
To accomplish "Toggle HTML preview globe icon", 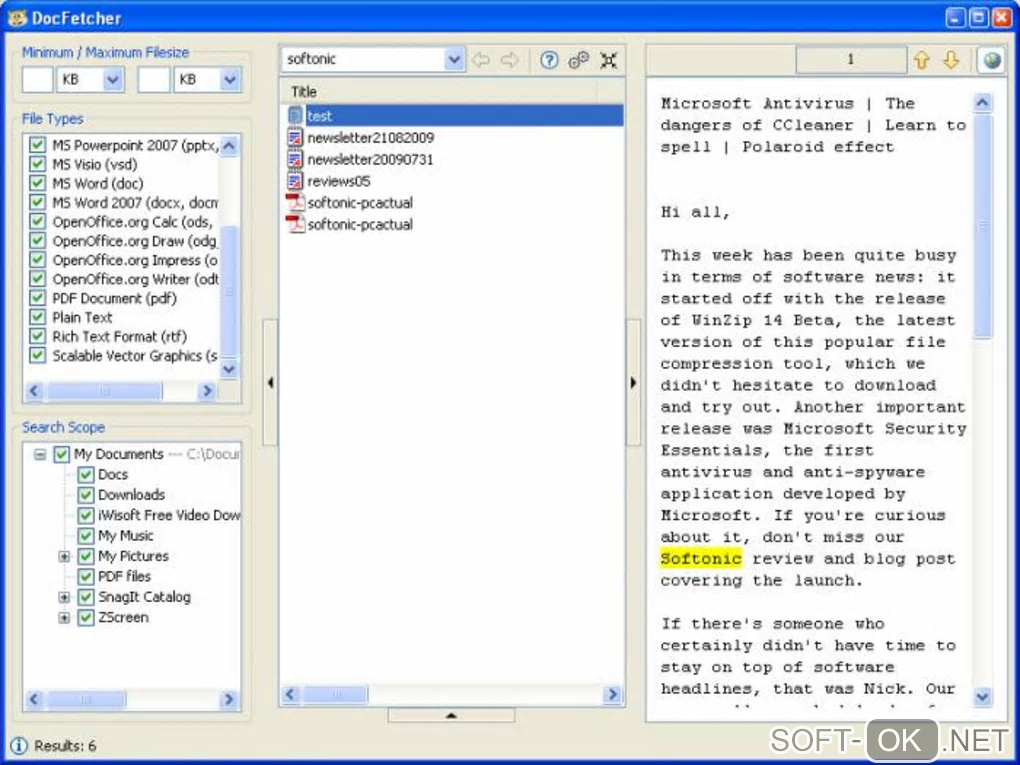I will point(992,60).
